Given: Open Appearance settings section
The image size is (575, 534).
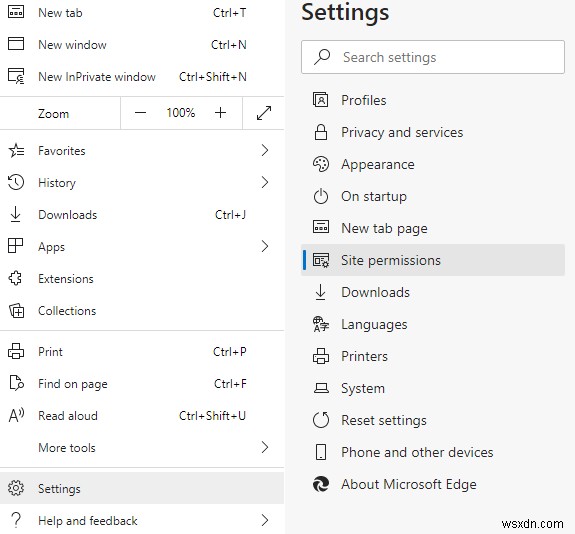Looking at the screenshot, I should coord(433,164).
